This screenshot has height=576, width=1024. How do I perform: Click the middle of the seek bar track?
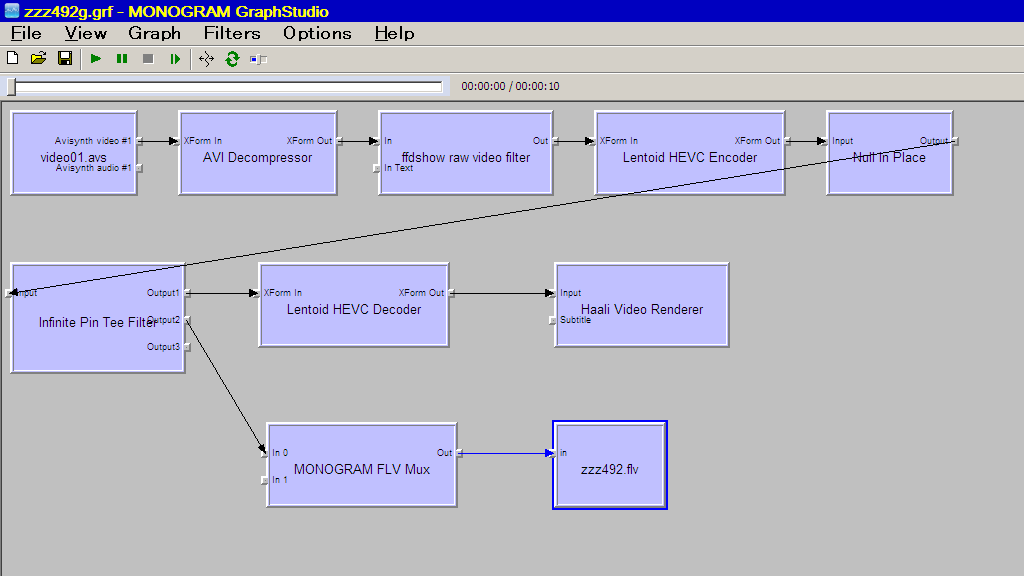point(226,86)
